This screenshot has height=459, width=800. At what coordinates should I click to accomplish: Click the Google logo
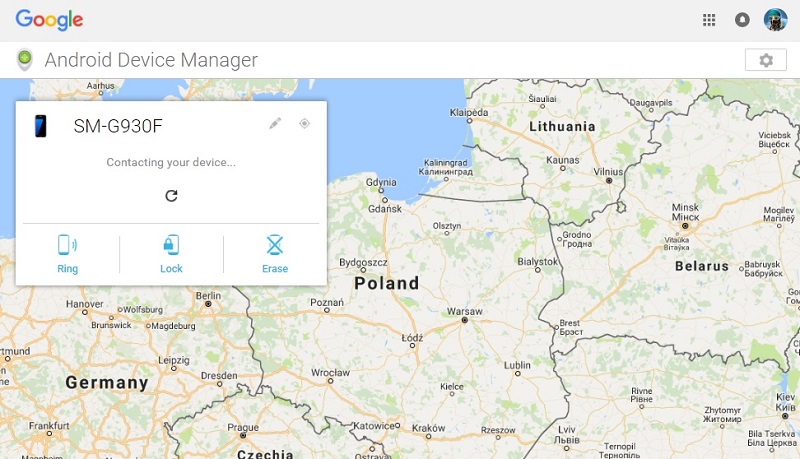point(49,20)
